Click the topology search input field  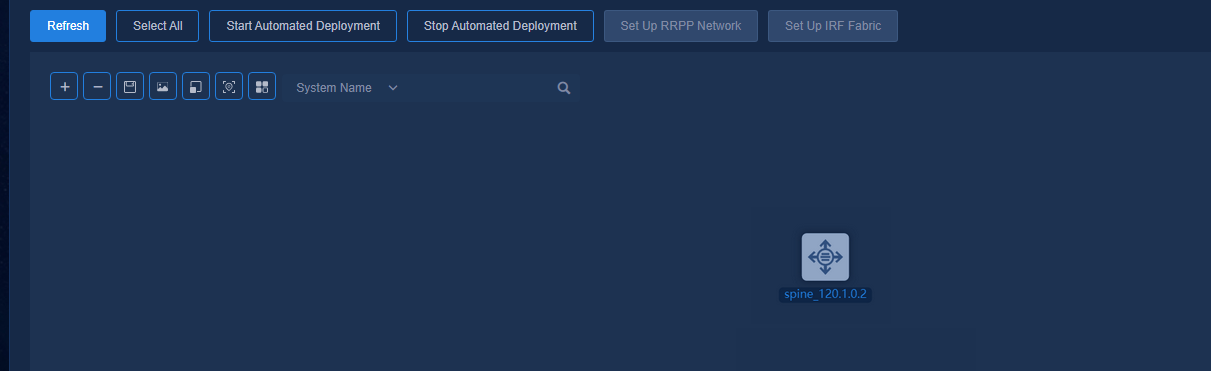click(x=478, y=88)
